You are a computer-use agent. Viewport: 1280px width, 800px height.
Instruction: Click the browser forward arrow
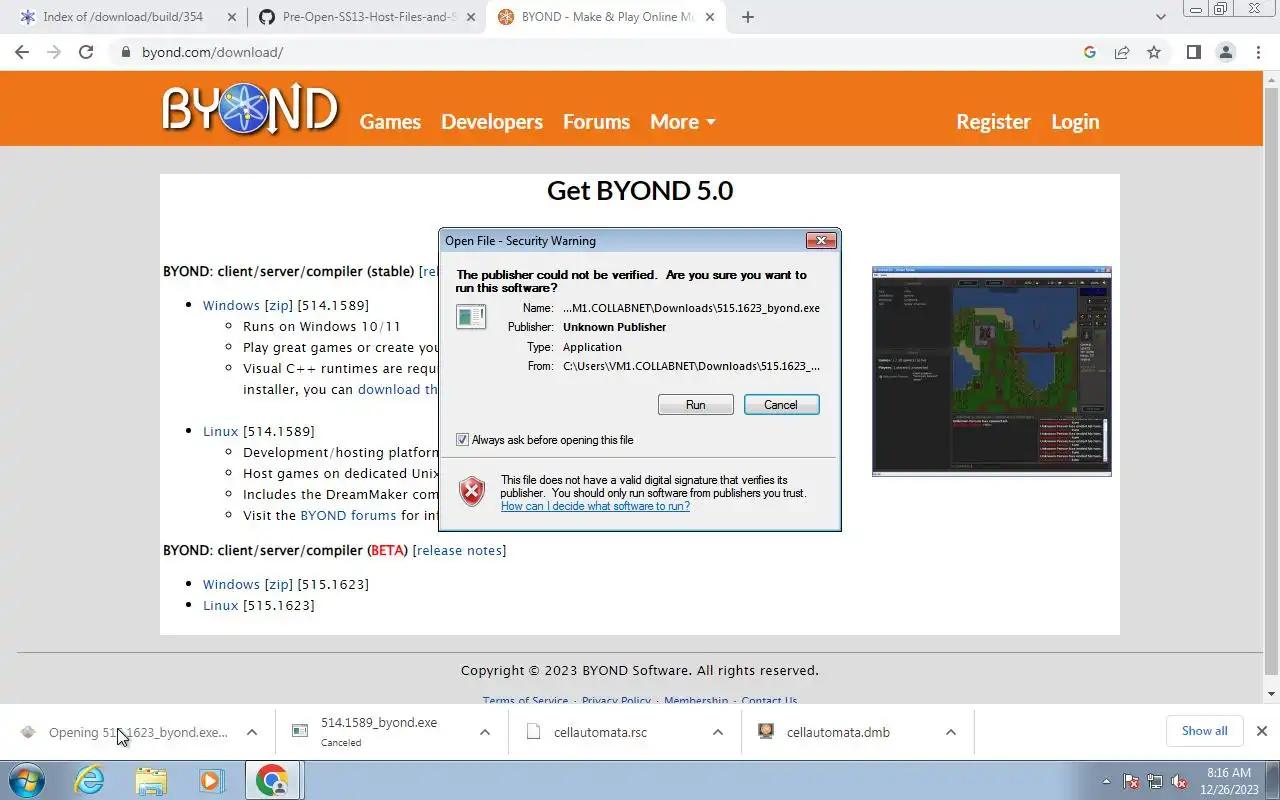54,52
